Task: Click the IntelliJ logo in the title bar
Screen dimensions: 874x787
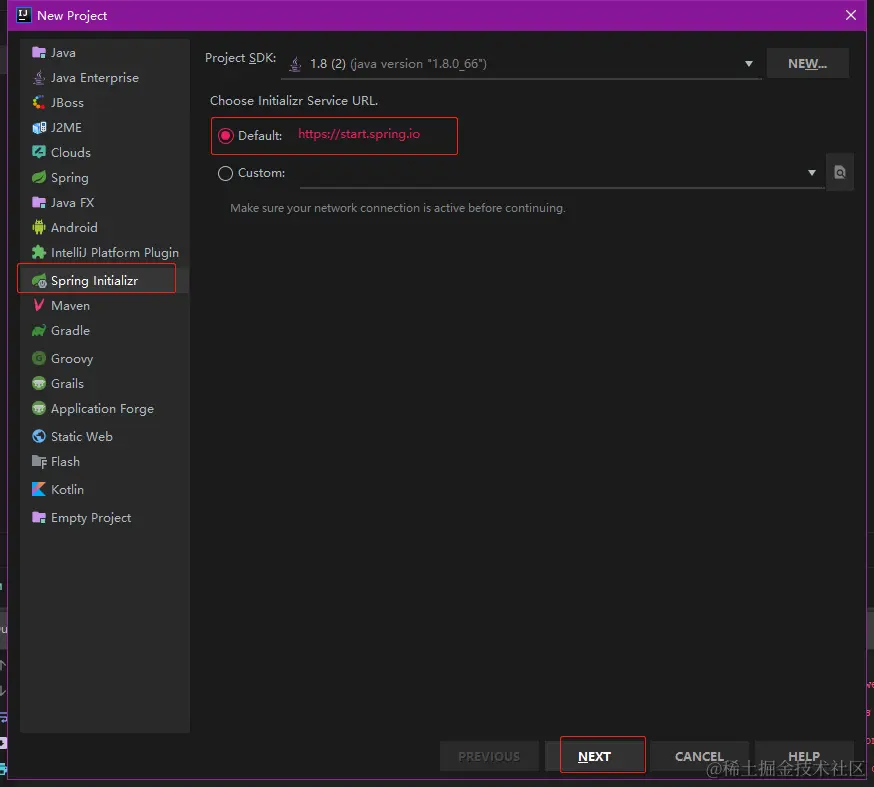Action: click(x=23, y=15)
